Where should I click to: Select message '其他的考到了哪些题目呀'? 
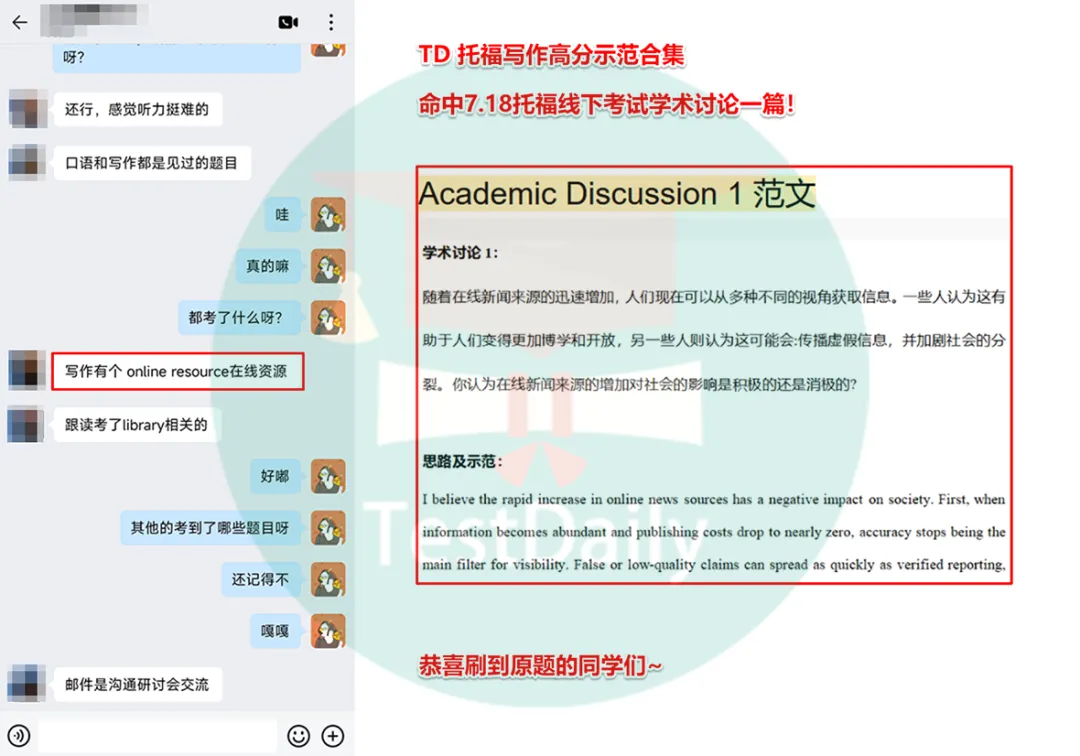click(x=210, y=528)
